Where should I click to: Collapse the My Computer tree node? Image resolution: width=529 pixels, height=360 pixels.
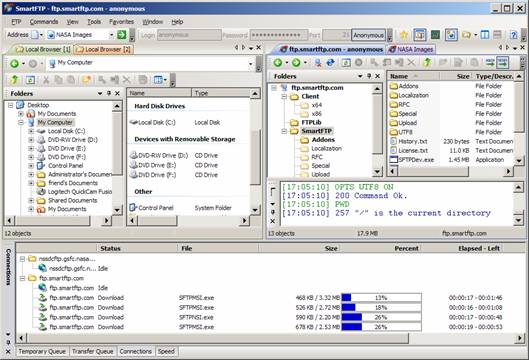click(x=21, y=122)
